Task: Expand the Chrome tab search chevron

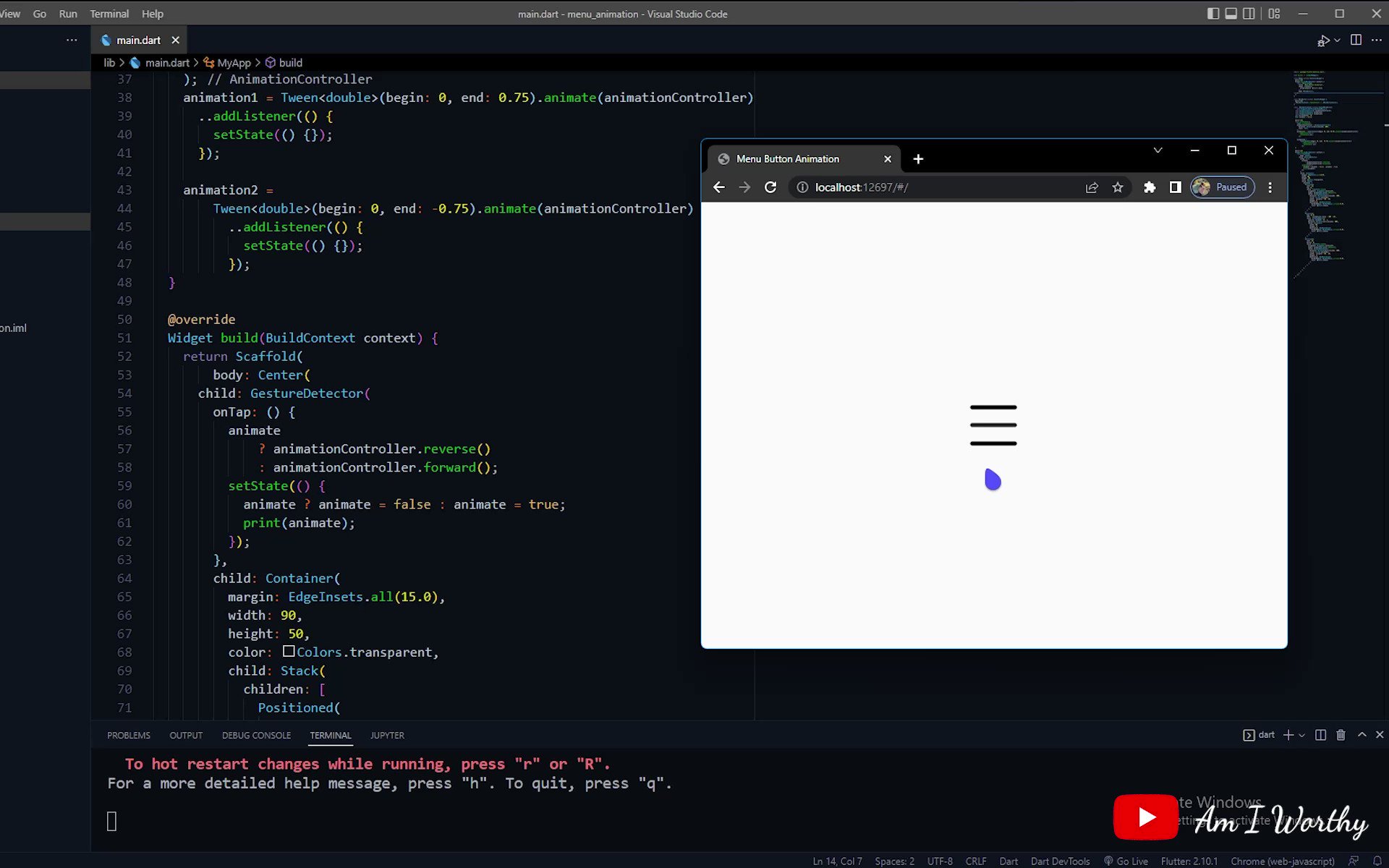Action: (x=1157, y=150)
